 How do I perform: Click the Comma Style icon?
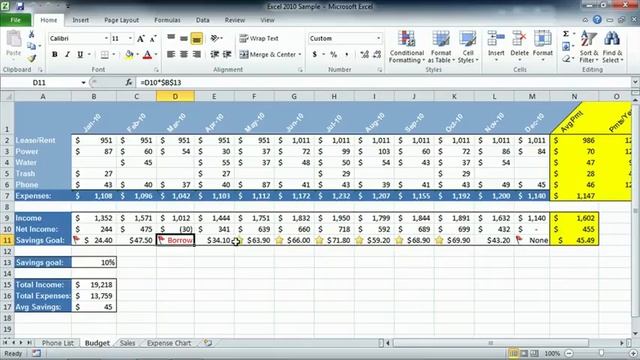tap(347, 54)
